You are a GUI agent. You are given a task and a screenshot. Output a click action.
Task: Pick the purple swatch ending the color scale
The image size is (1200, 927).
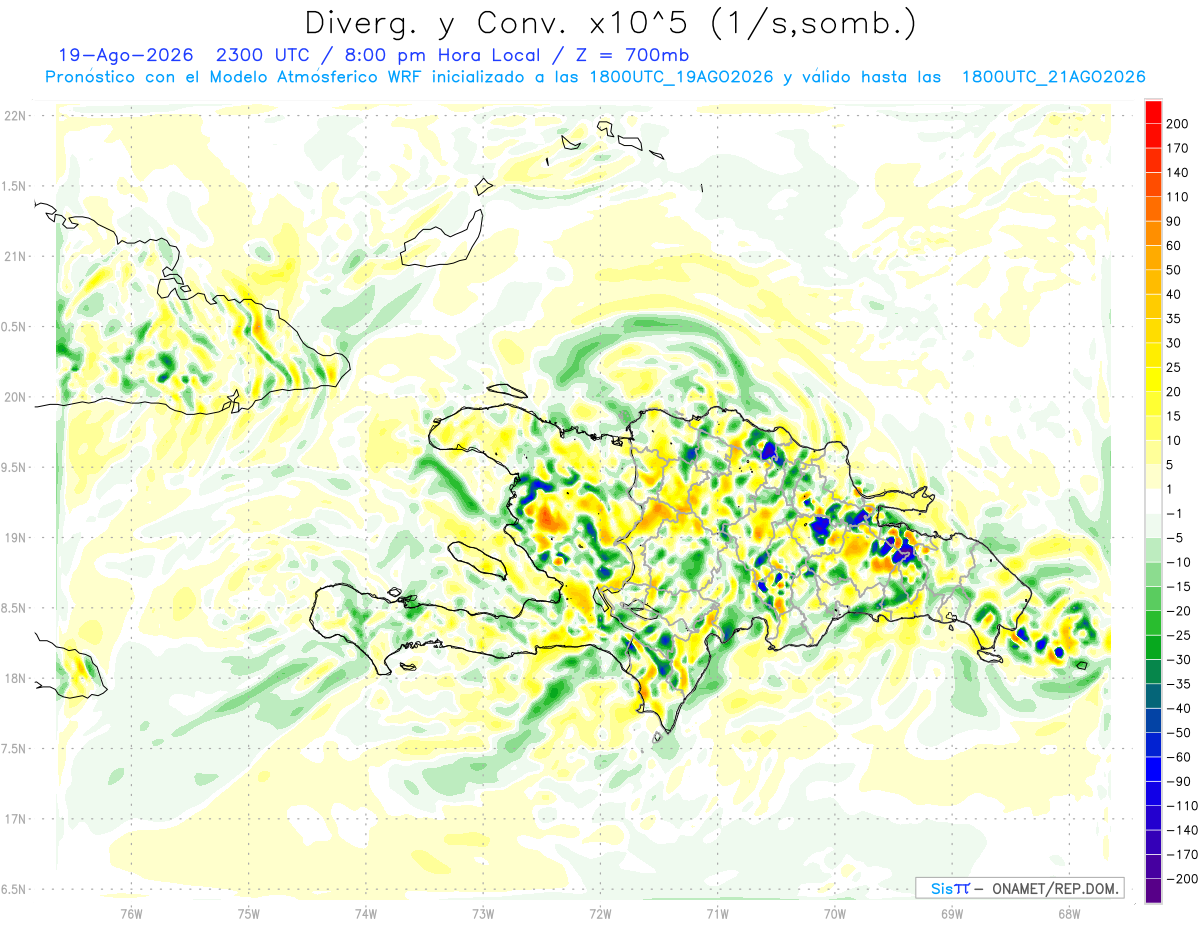(1154, 891)
